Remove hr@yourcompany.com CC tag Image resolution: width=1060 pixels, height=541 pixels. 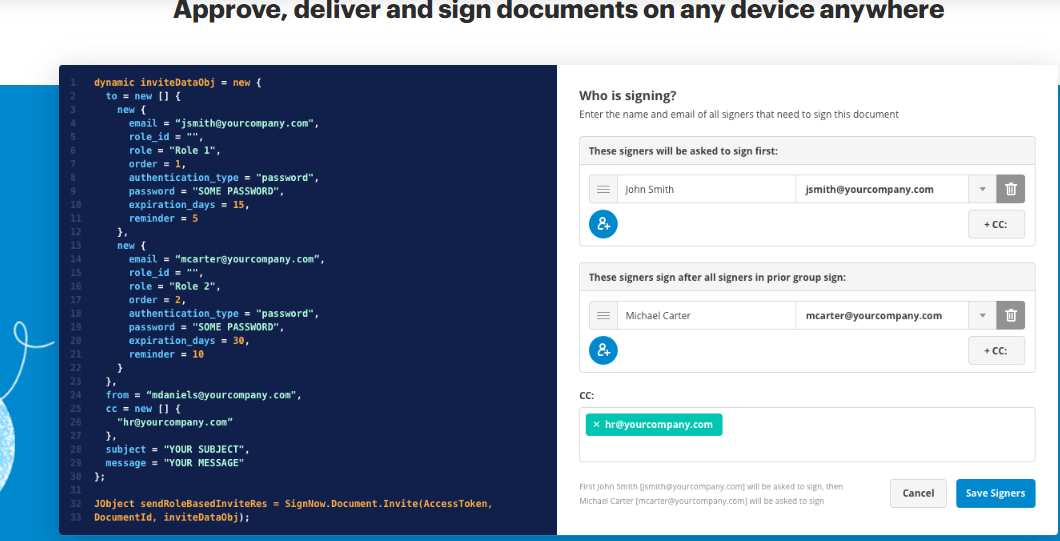point(597,425)
